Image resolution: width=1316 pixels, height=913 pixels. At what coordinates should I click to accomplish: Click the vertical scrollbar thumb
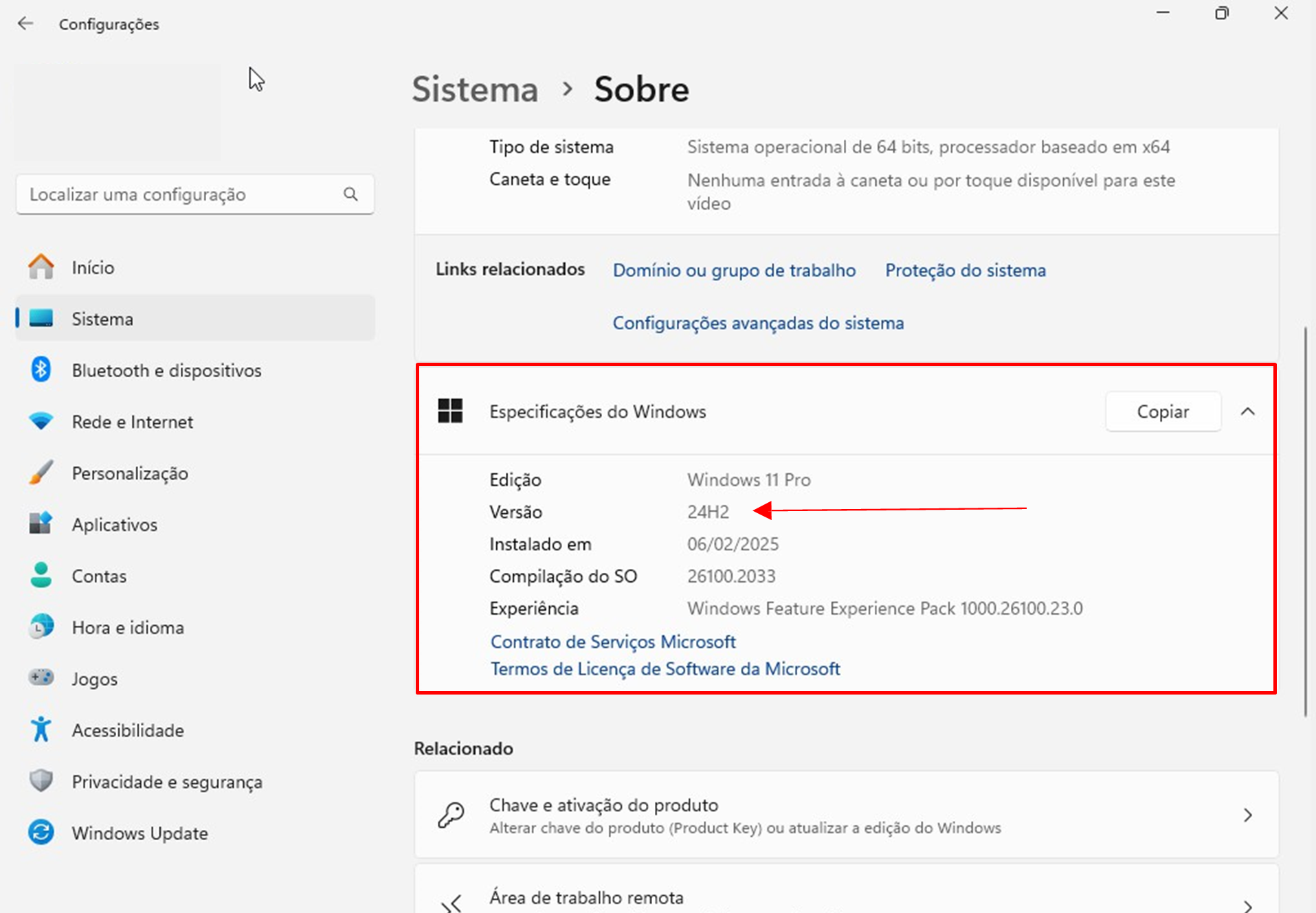1306,522
